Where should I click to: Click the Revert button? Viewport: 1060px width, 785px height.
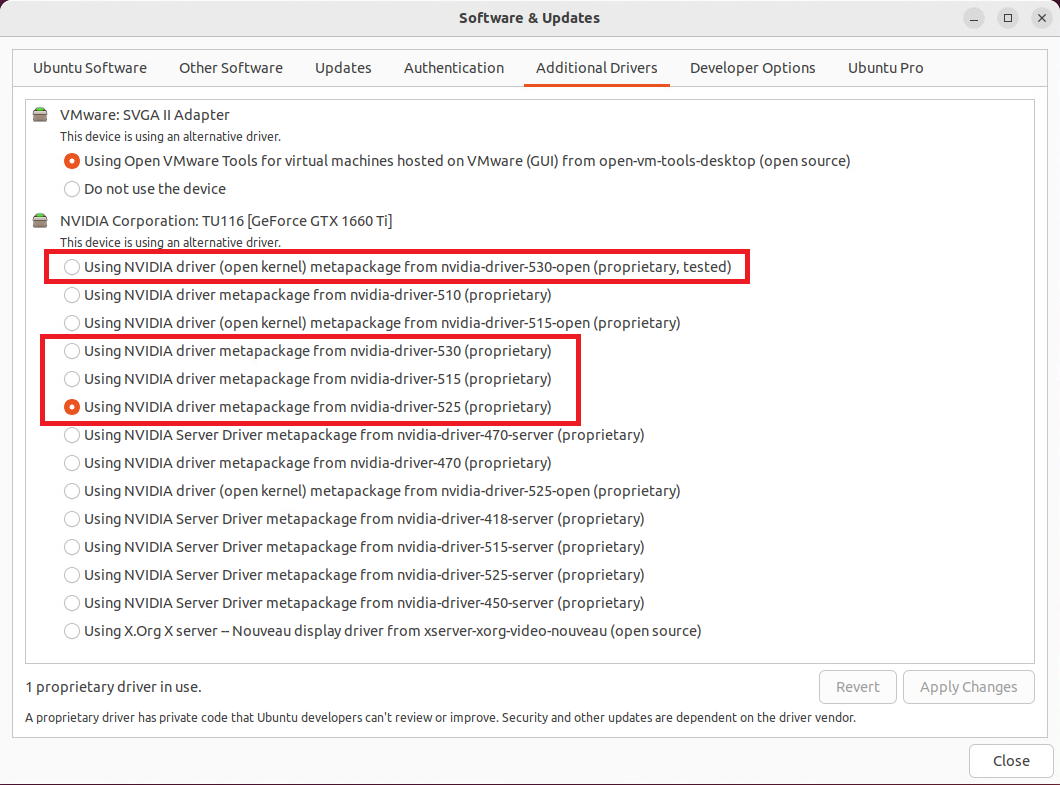857,687
